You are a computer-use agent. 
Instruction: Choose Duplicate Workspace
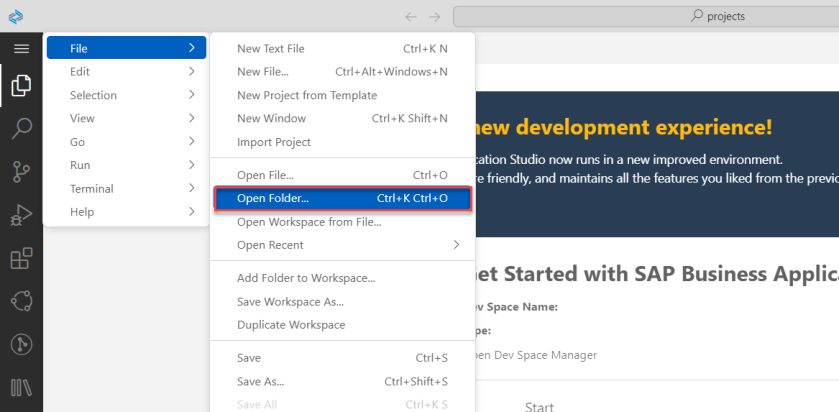(x=342, y=325)
